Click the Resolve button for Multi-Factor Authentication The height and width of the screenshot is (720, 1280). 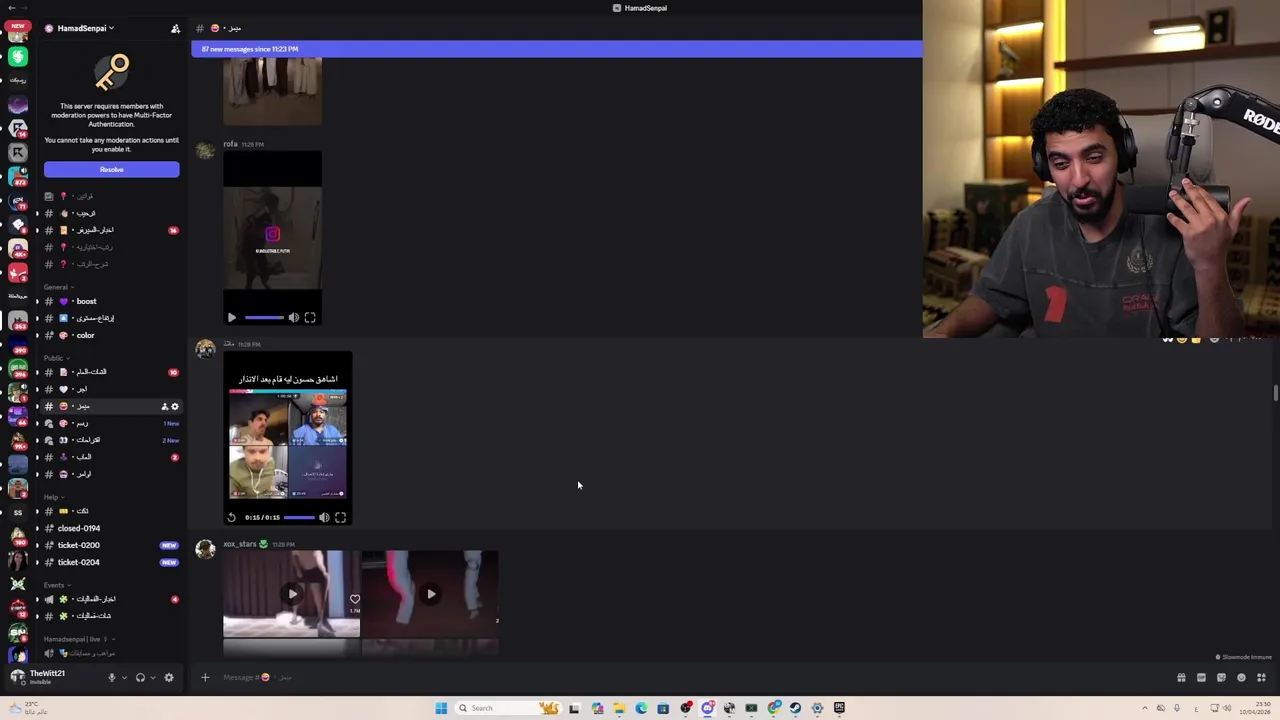point(111,170)
